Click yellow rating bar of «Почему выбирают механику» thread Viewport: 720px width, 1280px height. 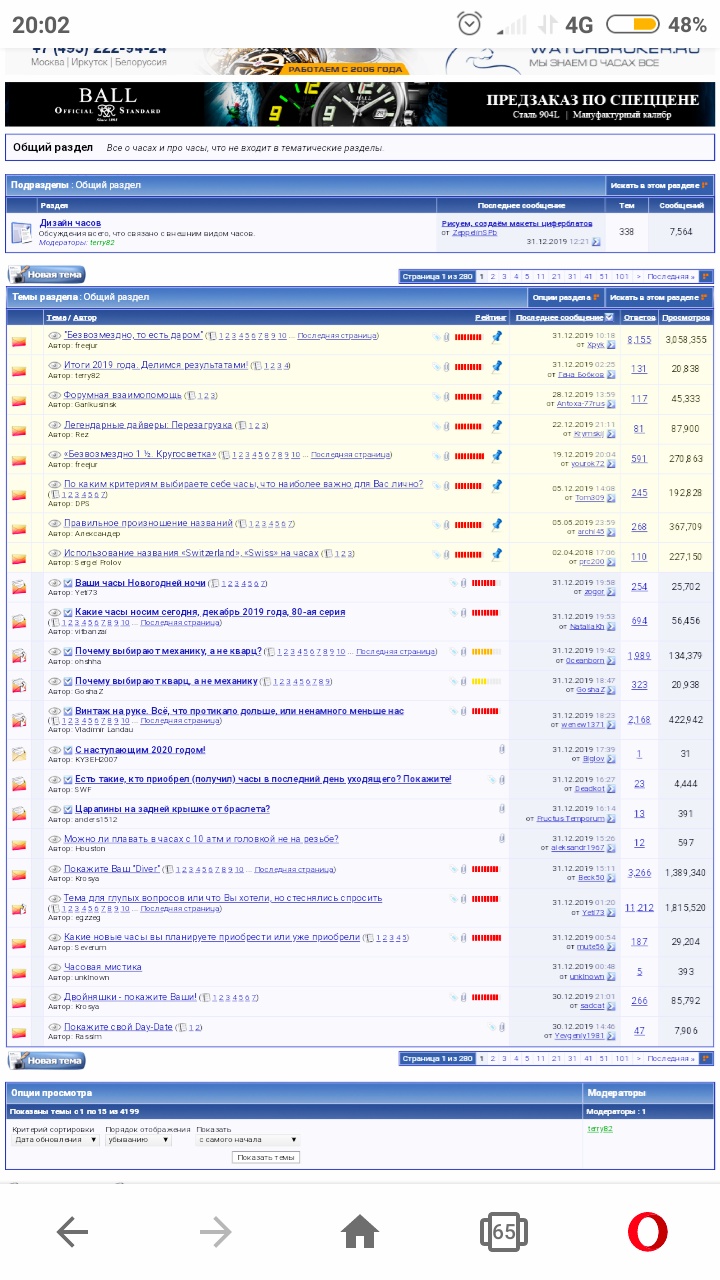tap(485, 651)
